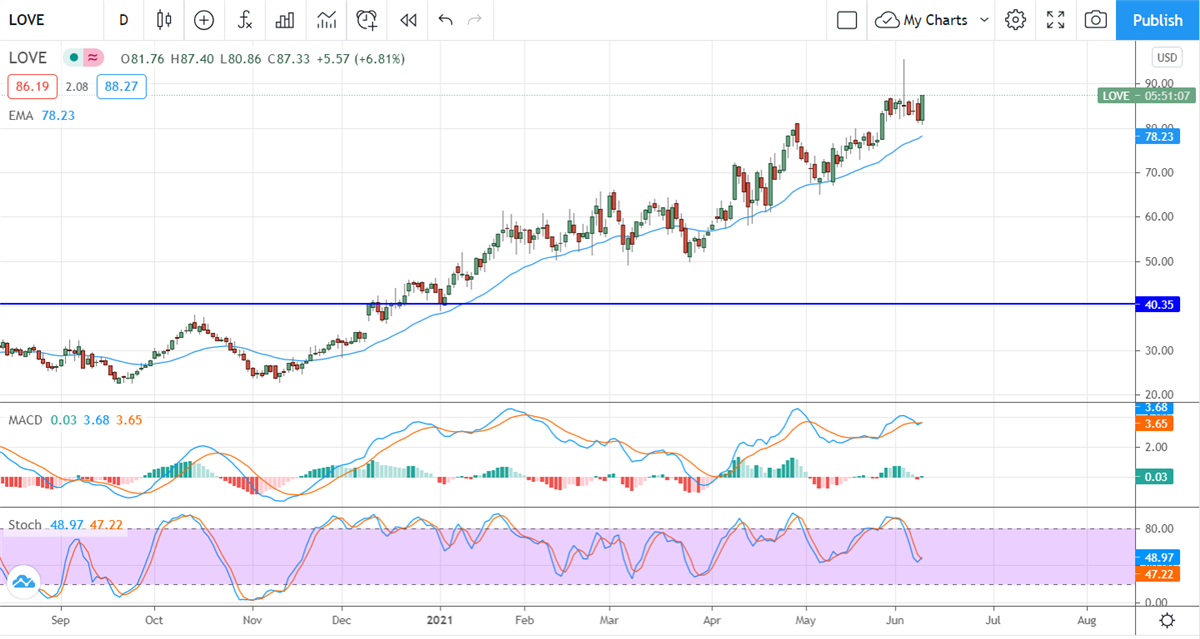Open the Indicators fx menu

(x=244, y=20)
